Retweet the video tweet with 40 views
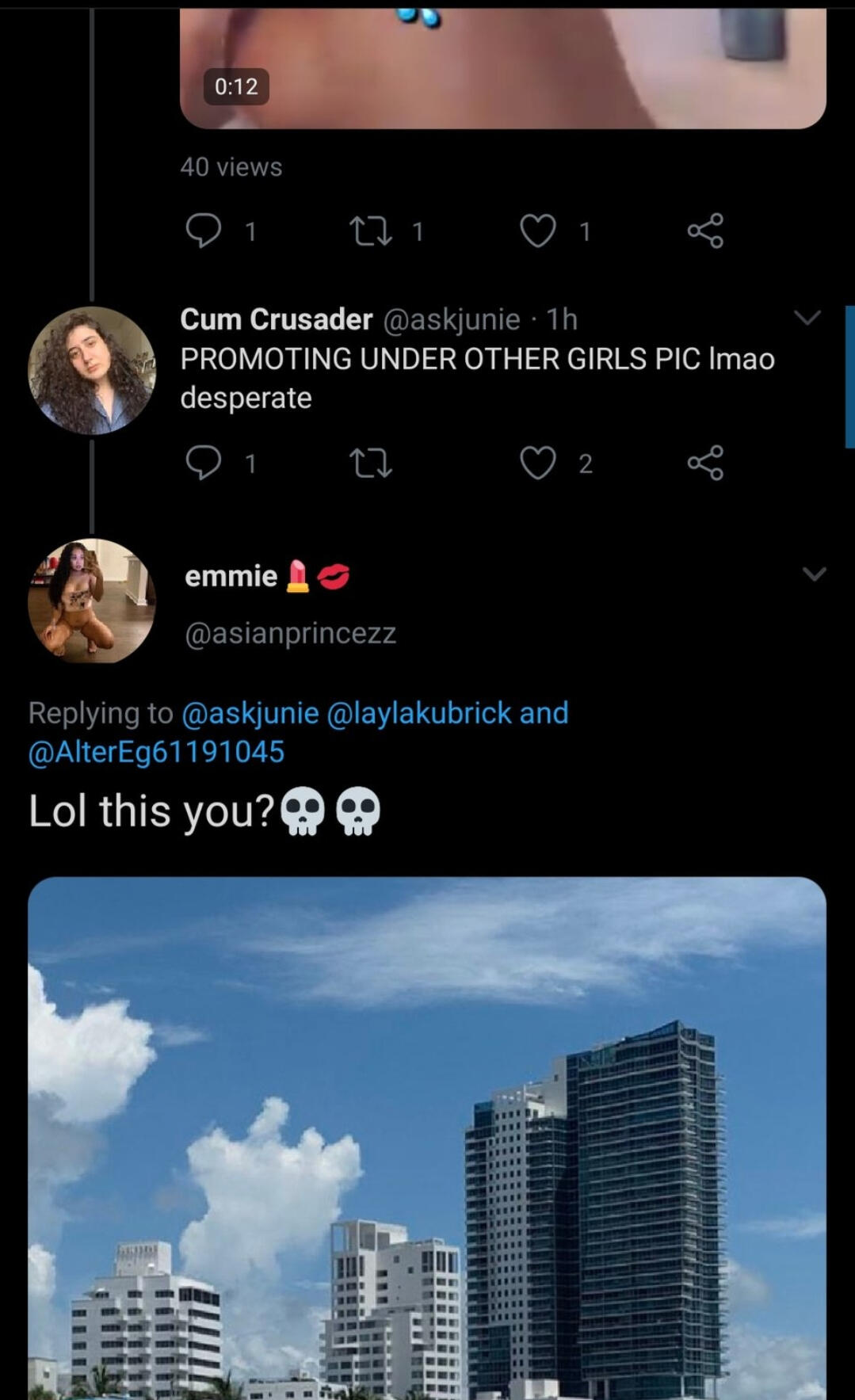The image size is (855, 1400). tap(371, 231)
